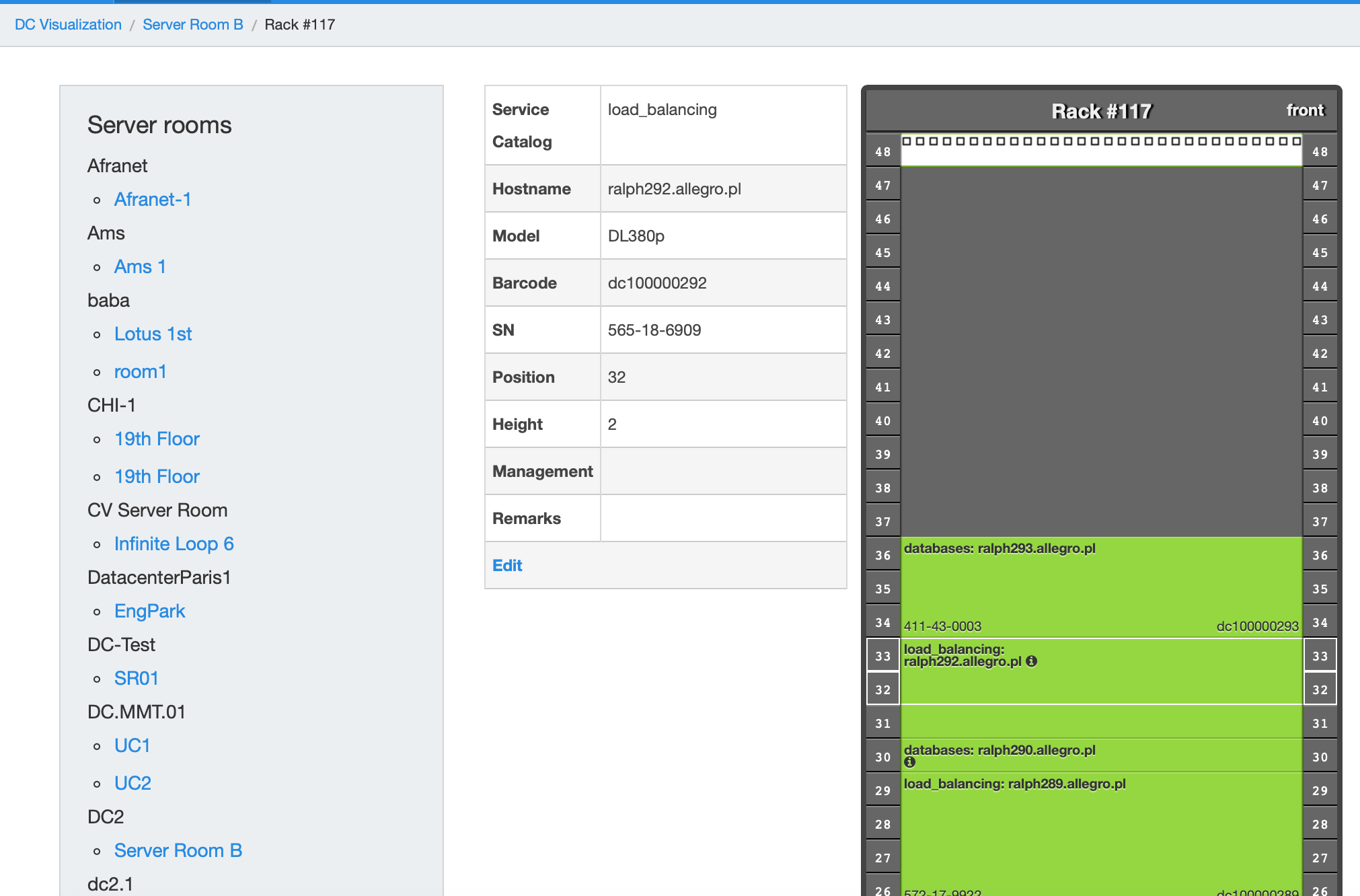This screenshot has height=896, width=1360.
Task: Select Ams 1 server room link
Action: click(x=140, y=266)
